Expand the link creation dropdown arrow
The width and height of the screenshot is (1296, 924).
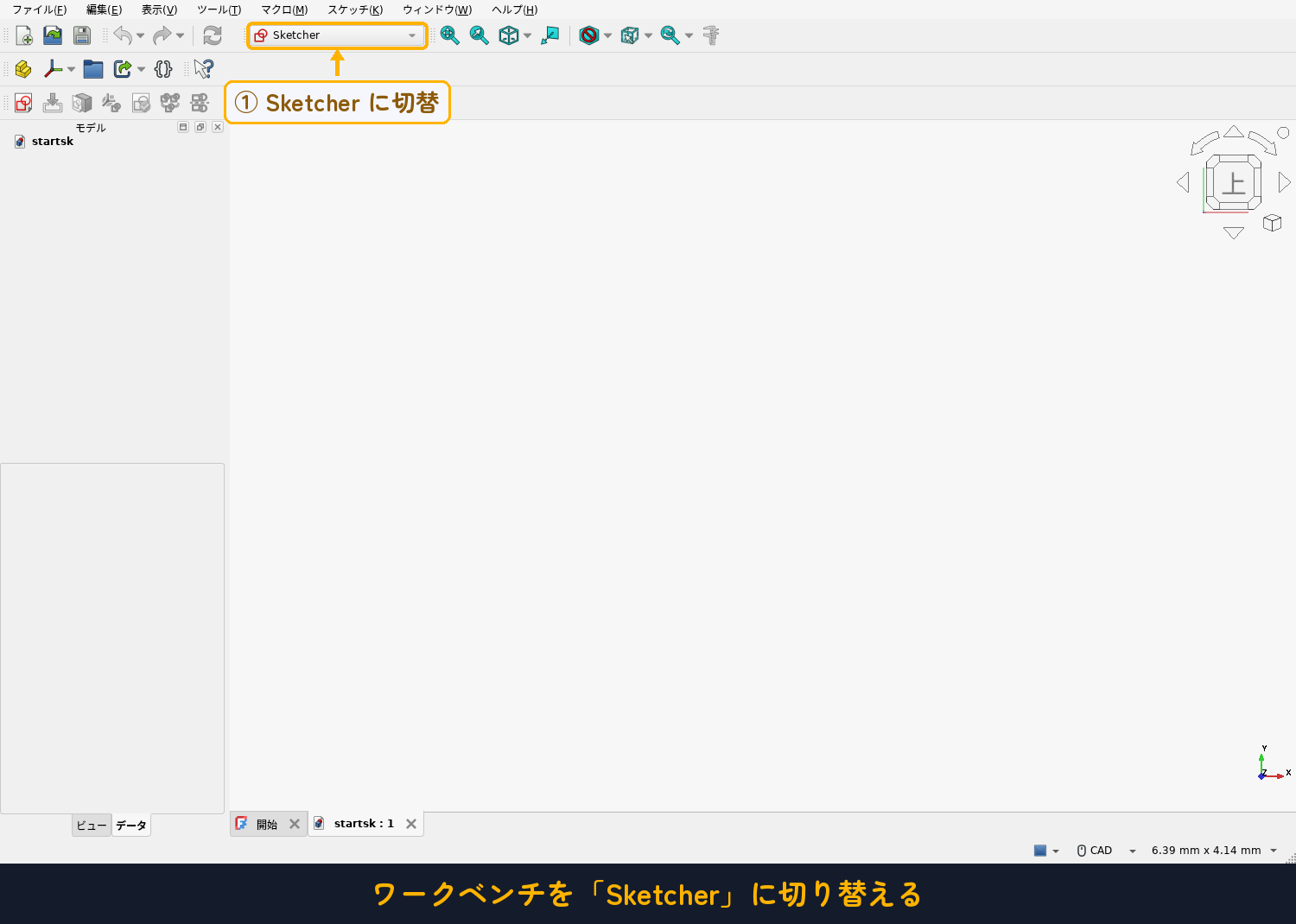(x=141, y=69)
